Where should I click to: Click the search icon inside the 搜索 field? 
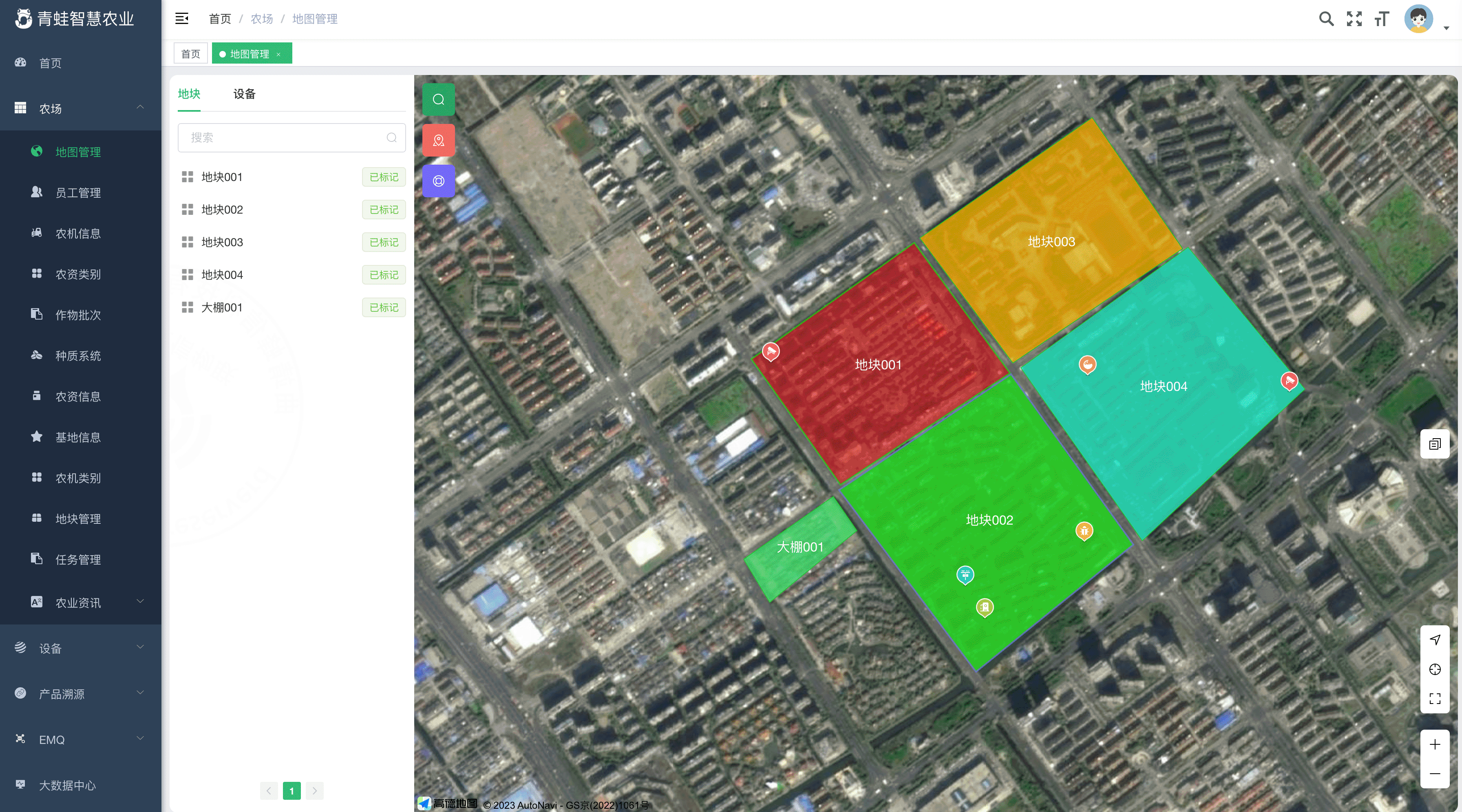pyautogui.click(x=392, y=137)
